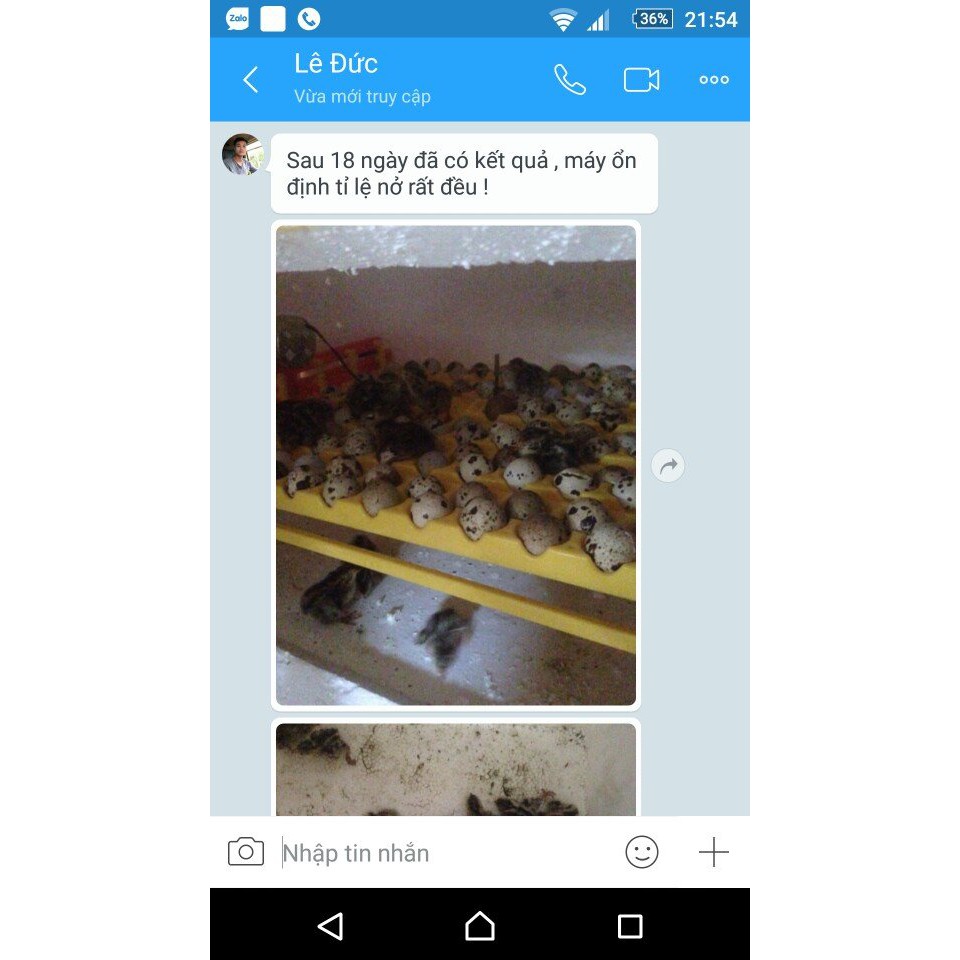
Task: Focus the 'Nhập tin nhắn' message field
Action: [x=447, y=853]
